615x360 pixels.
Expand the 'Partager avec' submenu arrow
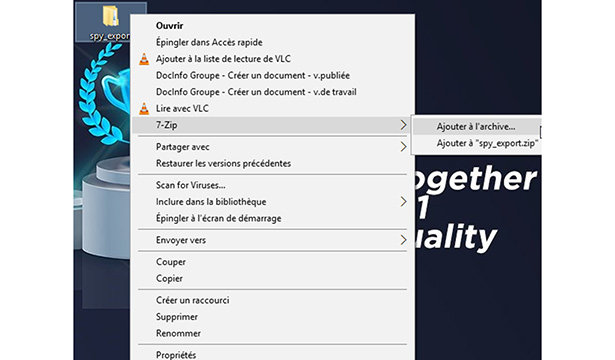[403, 147]
